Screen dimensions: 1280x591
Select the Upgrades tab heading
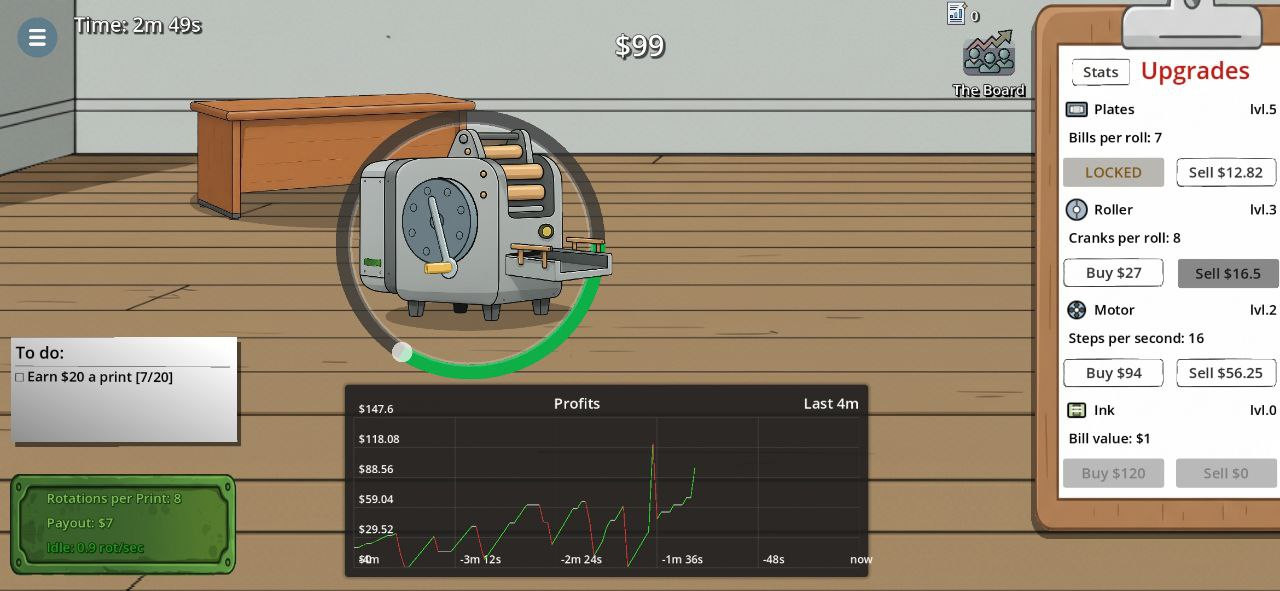[x=1194, y=71]
